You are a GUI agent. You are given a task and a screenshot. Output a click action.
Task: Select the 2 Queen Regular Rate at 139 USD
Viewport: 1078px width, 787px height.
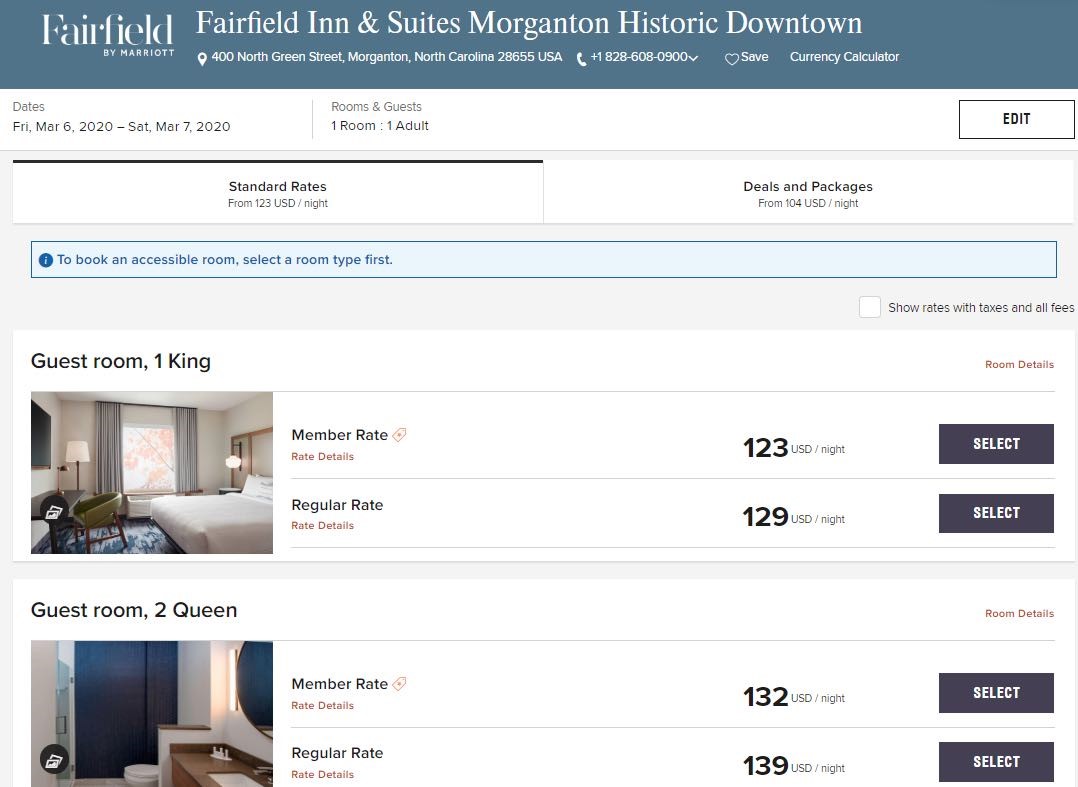point(996,762)
